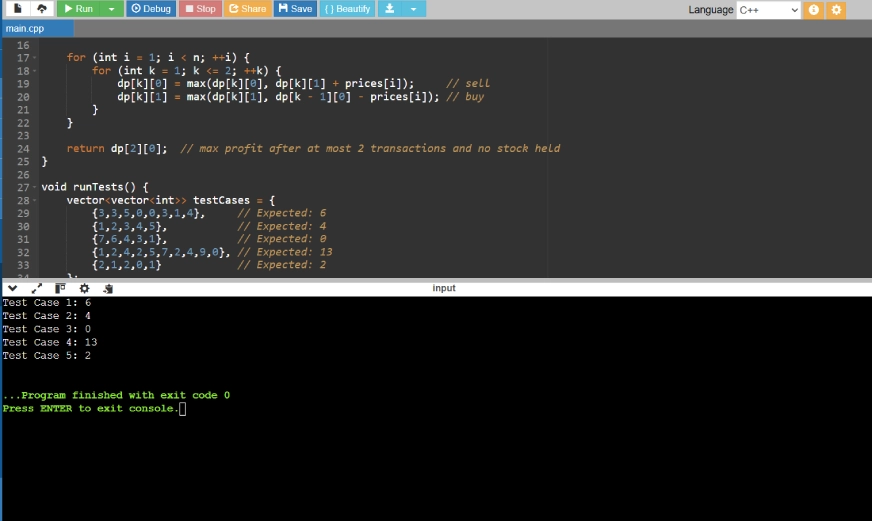The height and width of the screenshot is (521, 872).
Task: Click the 'vector<vector<int>> testCases = {' line
Action: 171,200
